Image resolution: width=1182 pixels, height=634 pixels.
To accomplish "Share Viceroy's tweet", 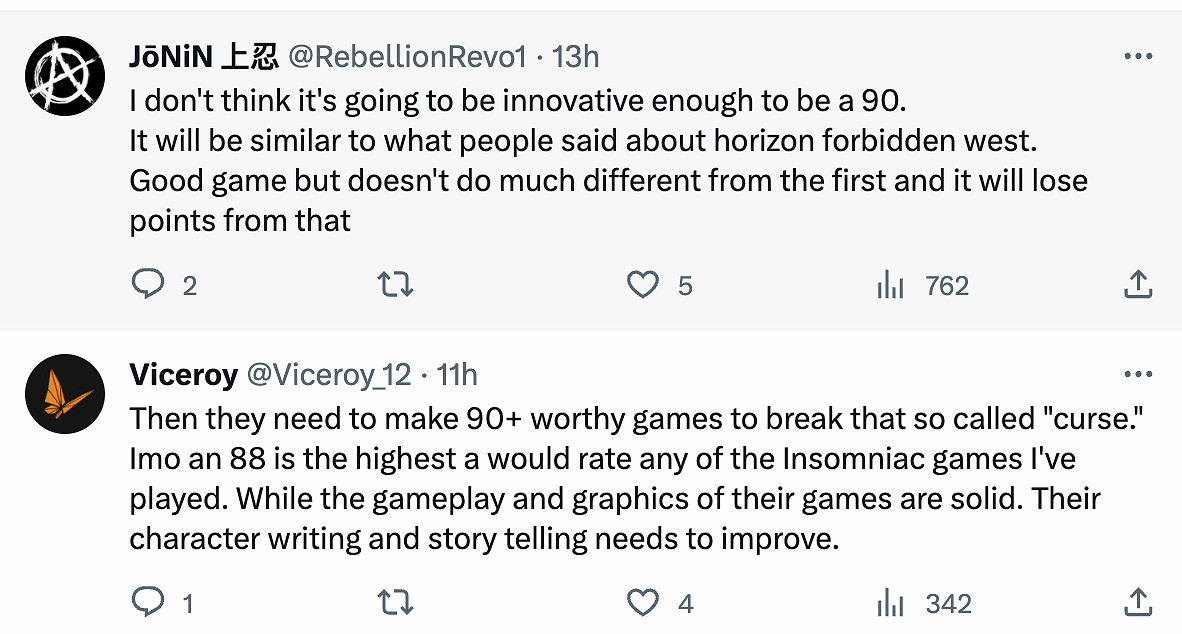I will point(1138,603).
